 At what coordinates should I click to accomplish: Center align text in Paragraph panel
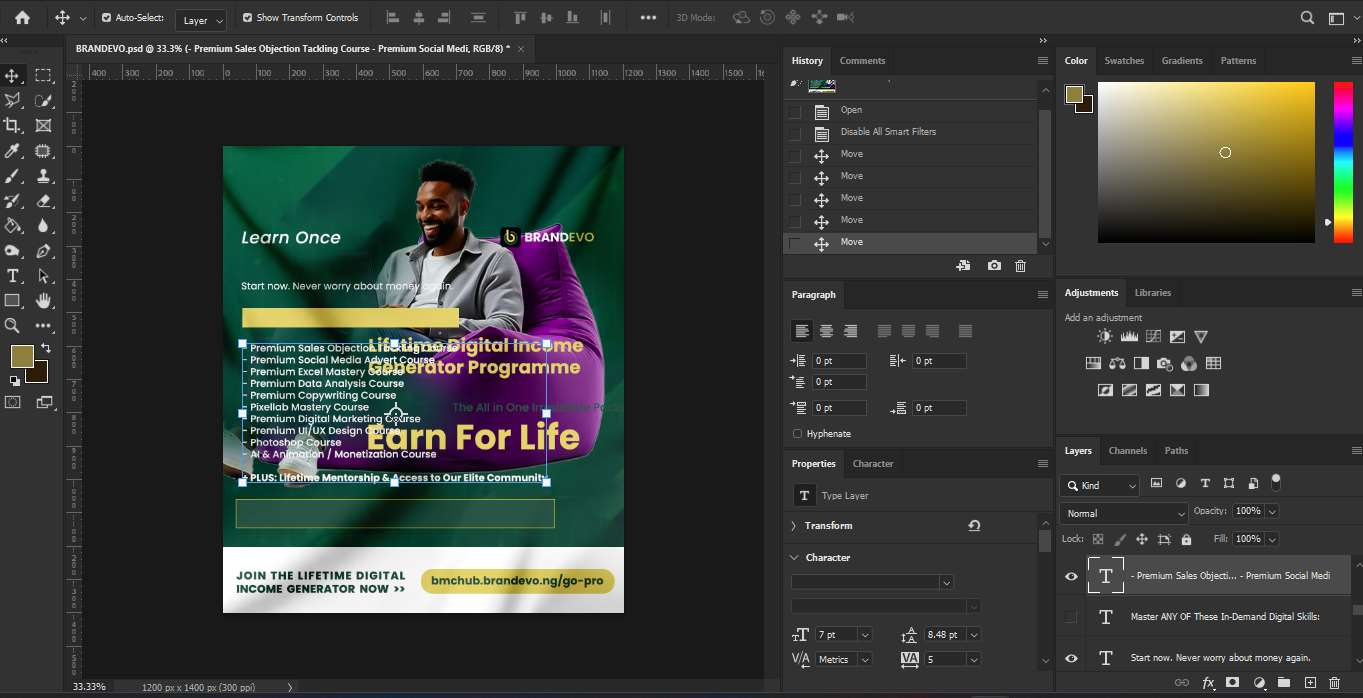(826, 331)
